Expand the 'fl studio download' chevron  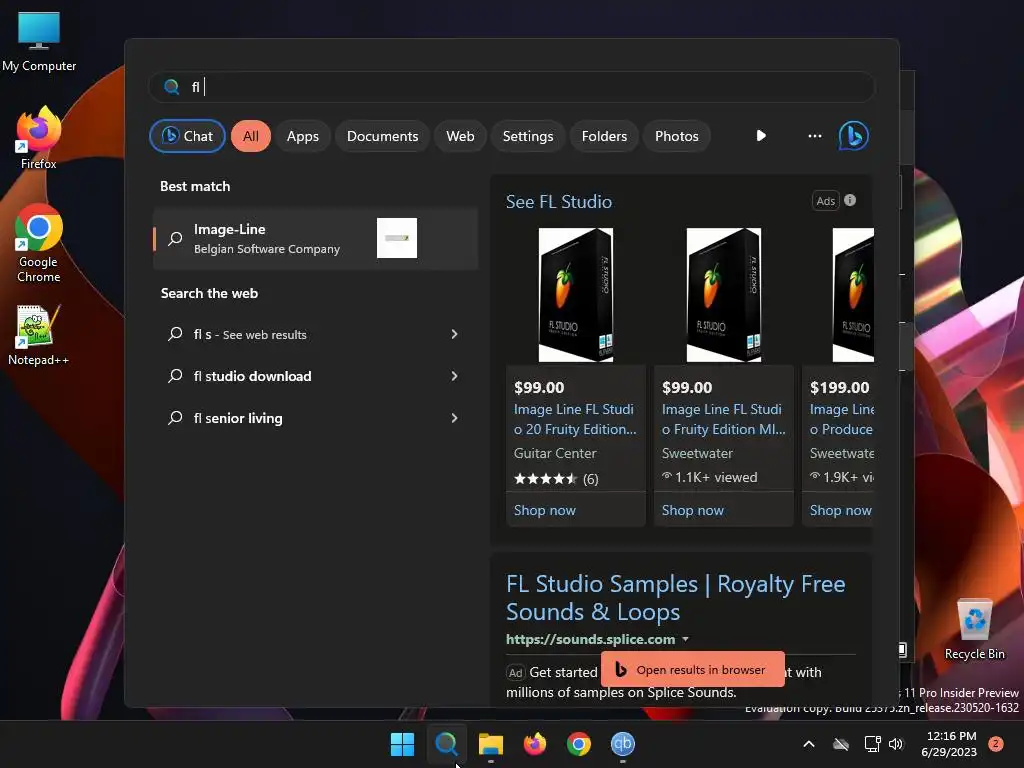pyautogui.click(x=455, y=376)
